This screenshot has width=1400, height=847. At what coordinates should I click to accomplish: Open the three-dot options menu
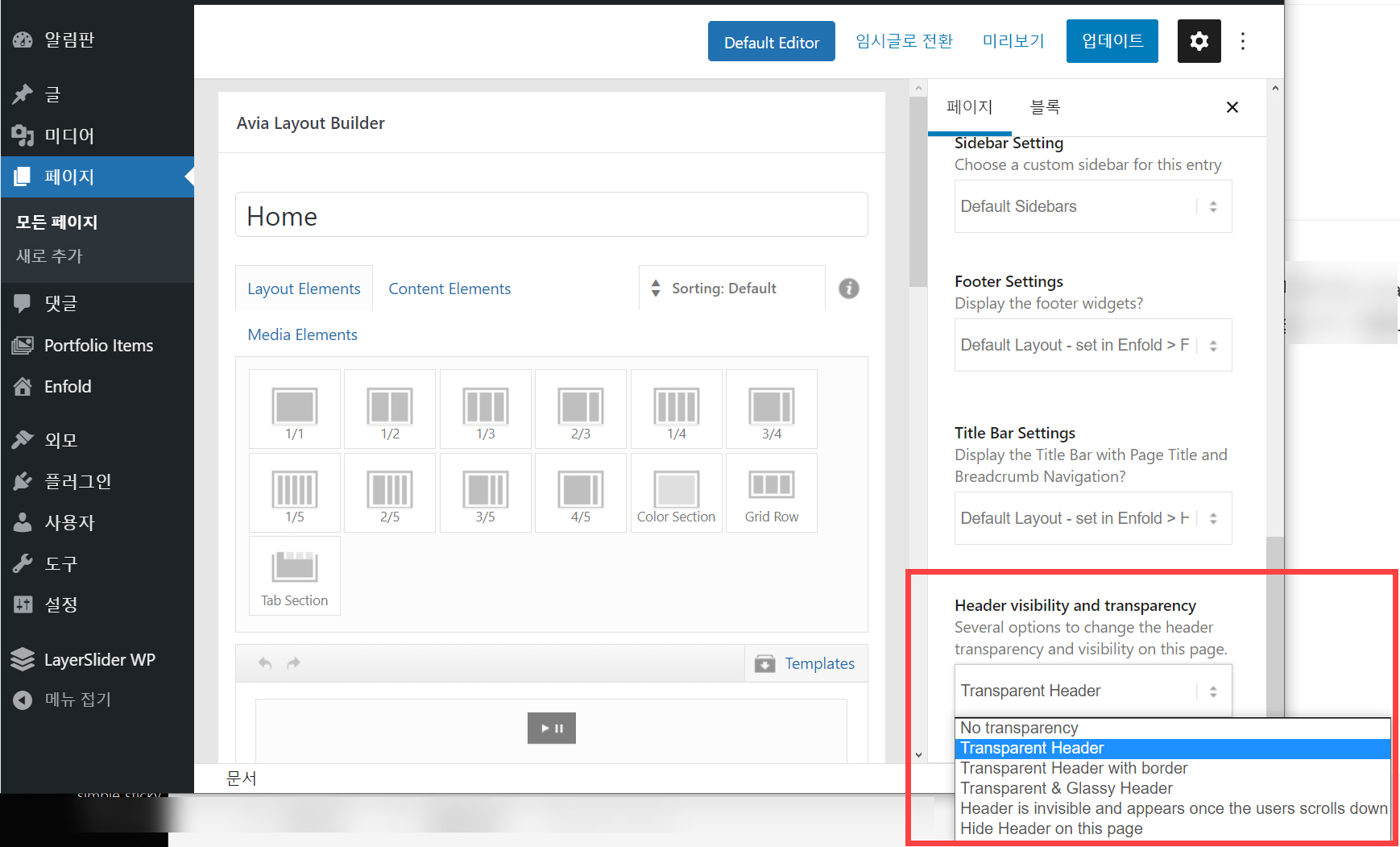click(1243, 41)
